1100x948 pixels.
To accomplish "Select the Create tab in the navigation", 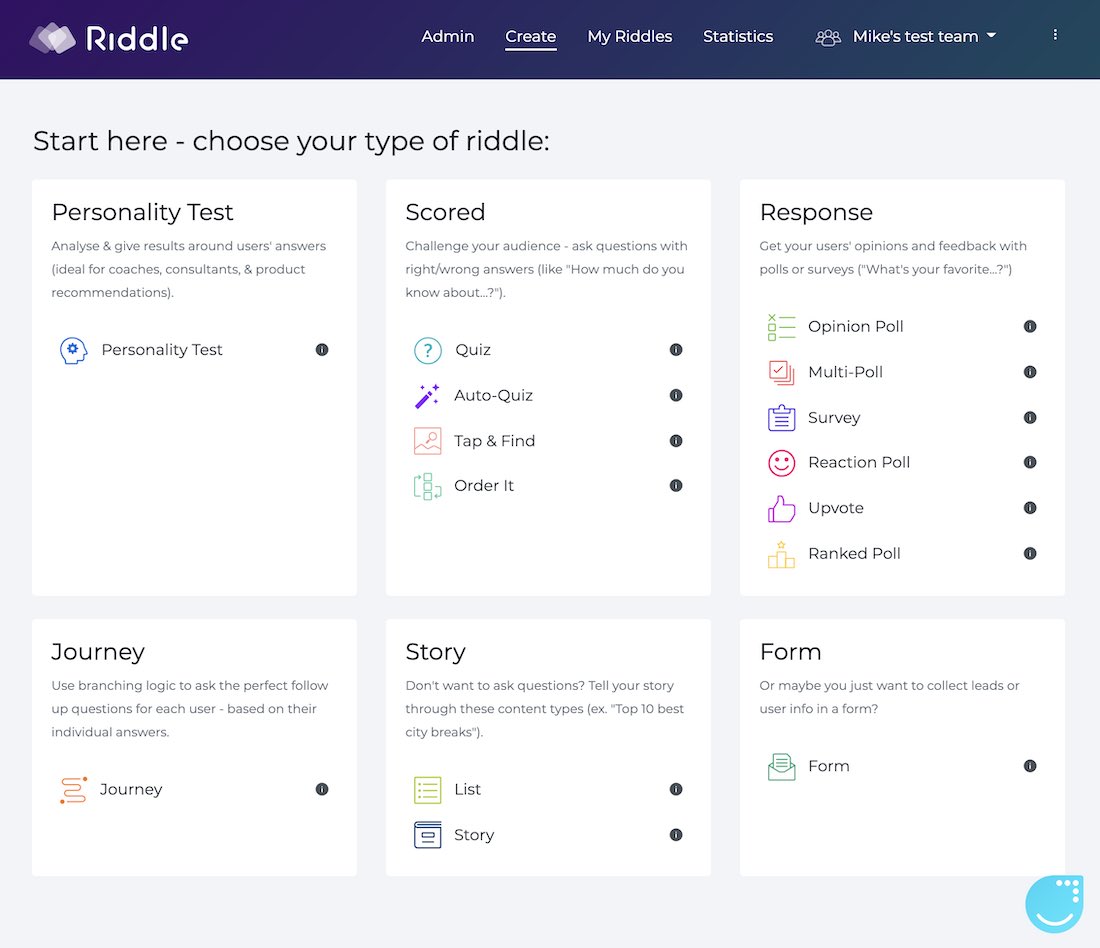I will pos(530,36).
